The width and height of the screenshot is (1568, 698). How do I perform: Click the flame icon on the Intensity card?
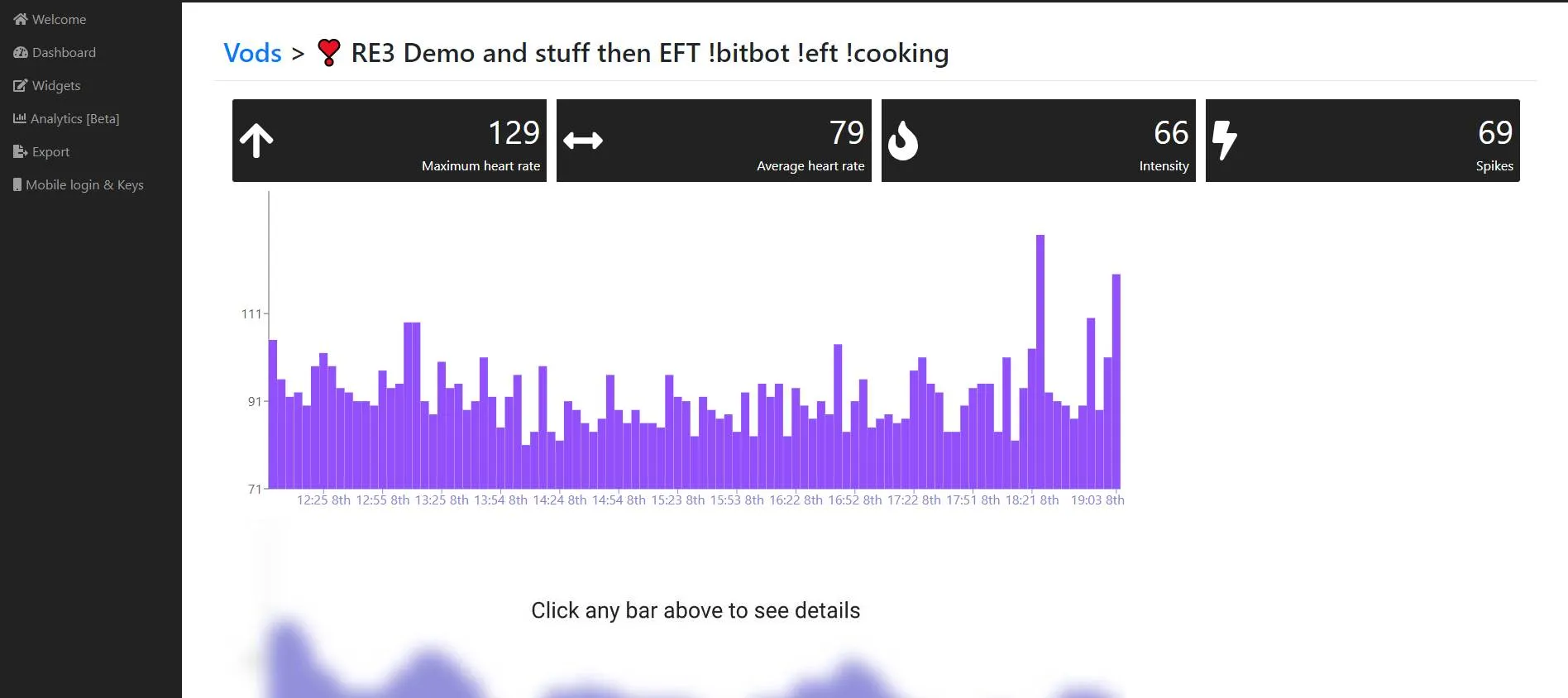click(x=903, y=141)
